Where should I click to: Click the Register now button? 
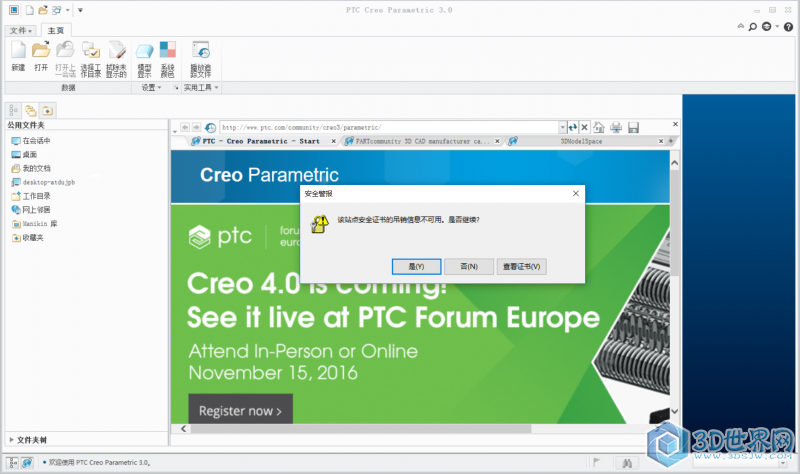[x=240, y=410]
